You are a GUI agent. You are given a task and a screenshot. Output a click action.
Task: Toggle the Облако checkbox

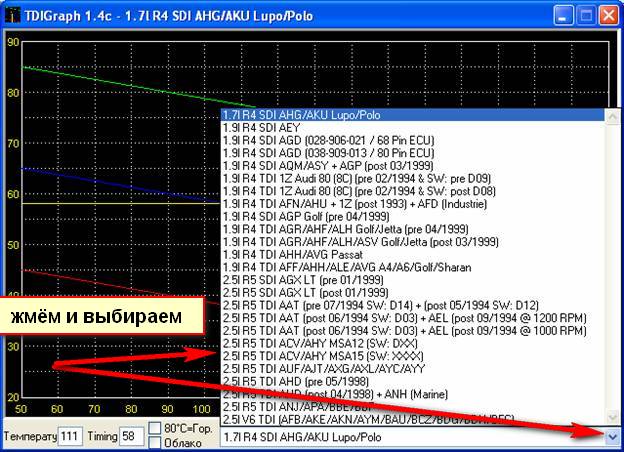tap(154, 442)
